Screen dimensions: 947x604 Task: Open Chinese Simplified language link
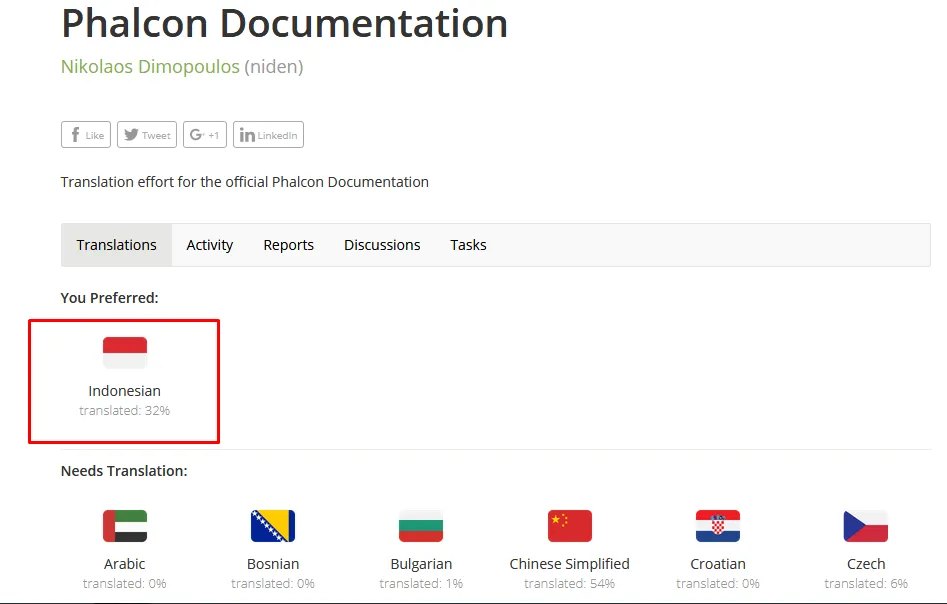(x=570, y=564)
